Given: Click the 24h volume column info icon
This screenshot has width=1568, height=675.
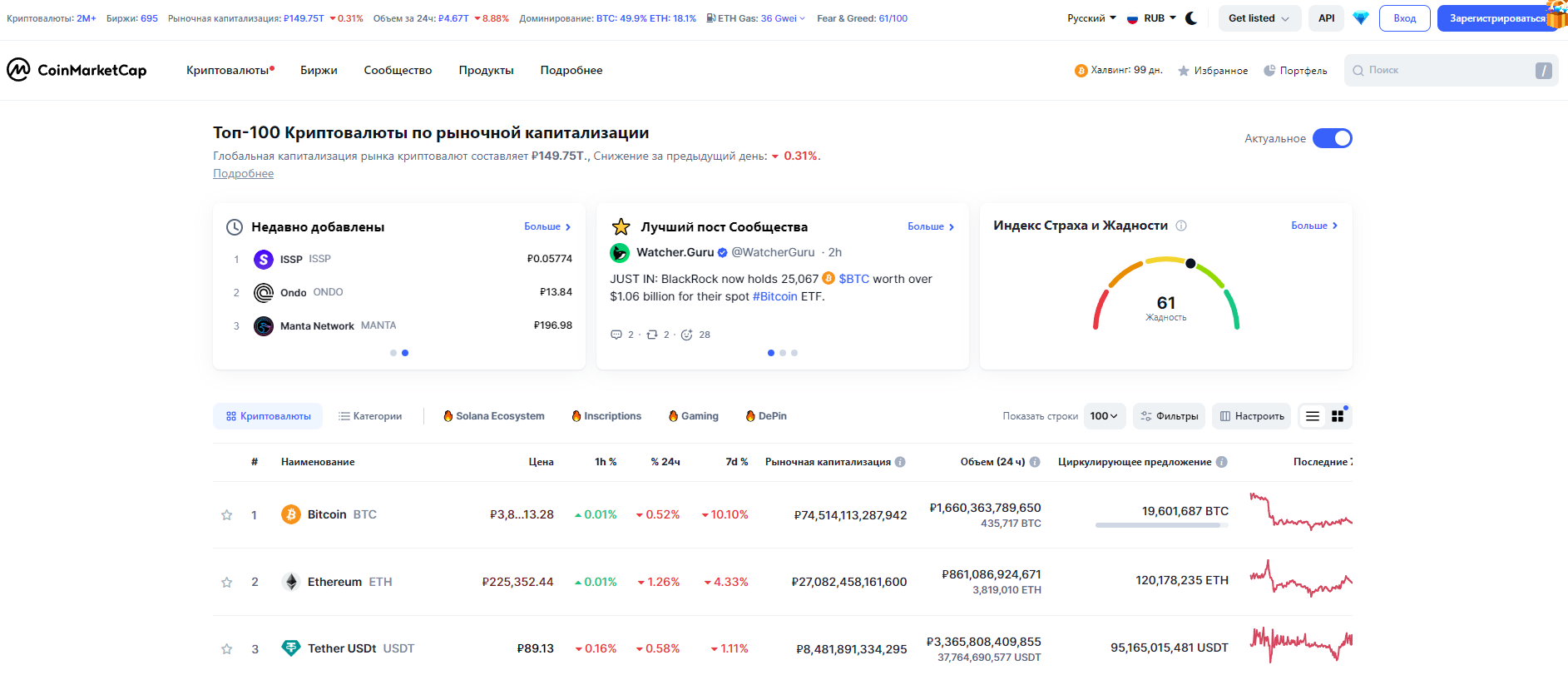Looking at the screenshot, I should 1035,462.
